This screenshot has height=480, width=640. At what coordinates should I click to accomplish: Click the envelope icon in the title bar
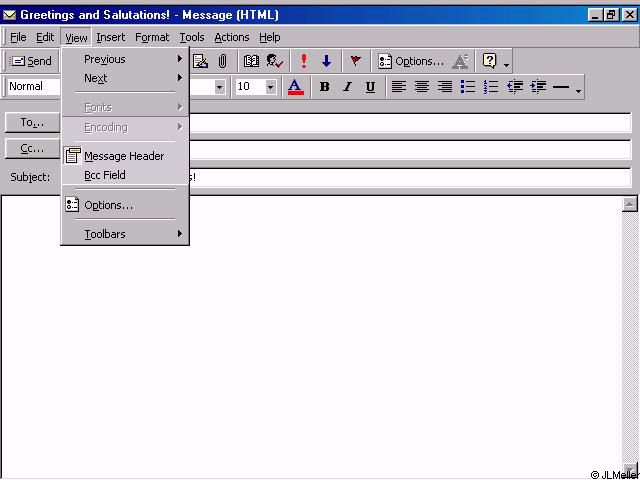point(9,15)
